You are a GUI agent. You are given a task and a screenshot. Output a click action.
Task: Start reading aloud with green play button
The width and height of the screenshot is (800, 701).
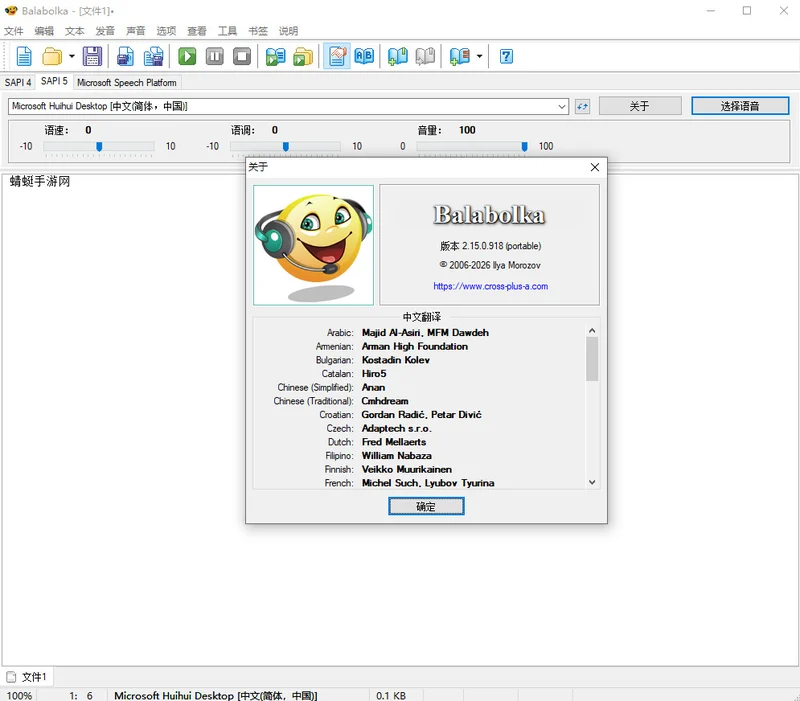[187, 56]
